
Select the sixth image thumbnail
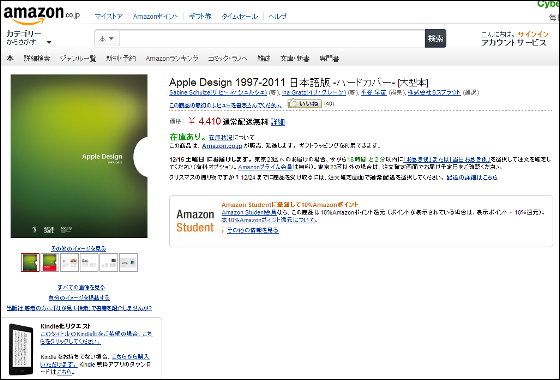[128, 262]
